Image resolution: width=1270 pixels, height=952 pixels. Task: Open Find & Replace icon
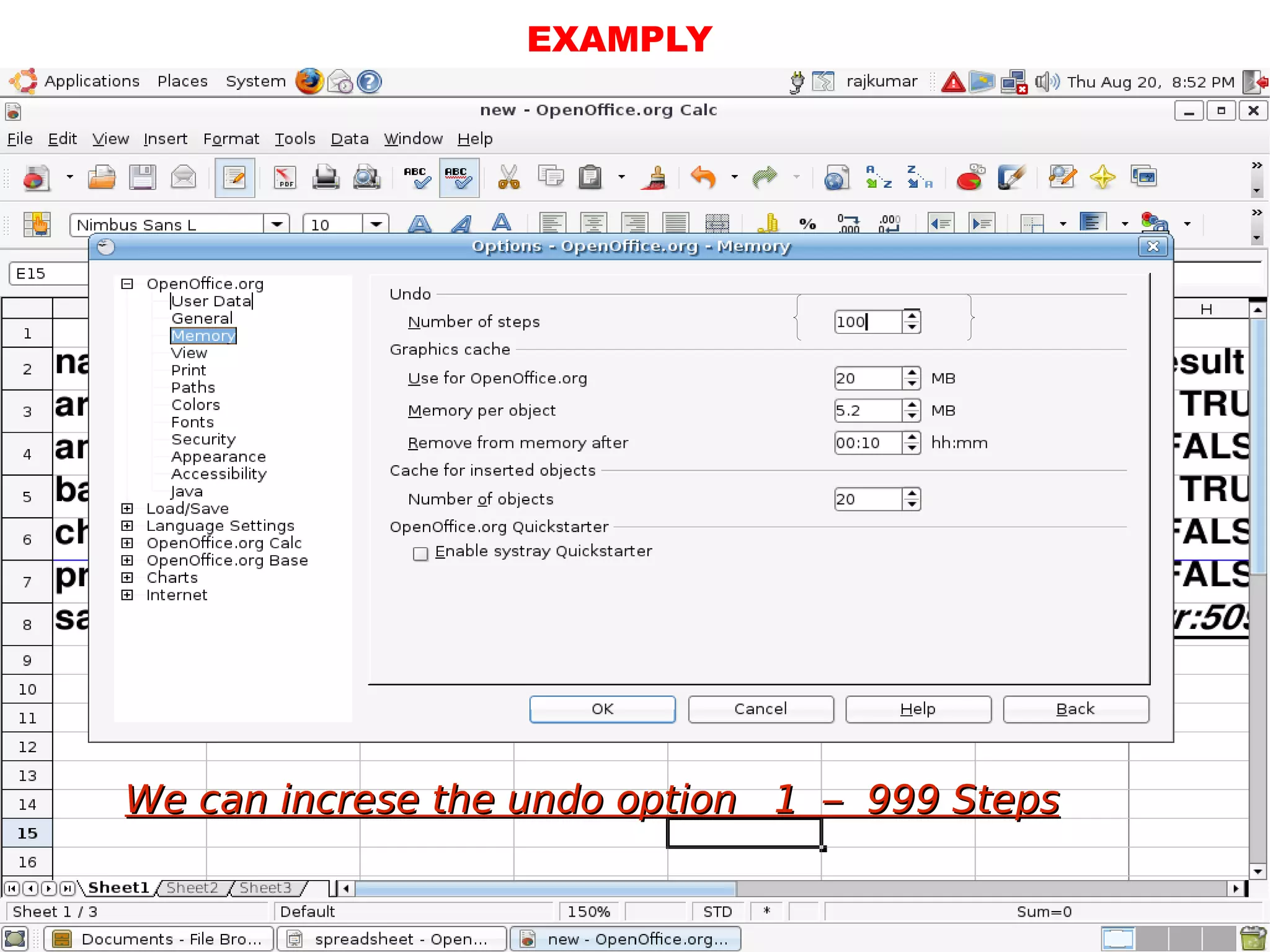(1062, 178)
